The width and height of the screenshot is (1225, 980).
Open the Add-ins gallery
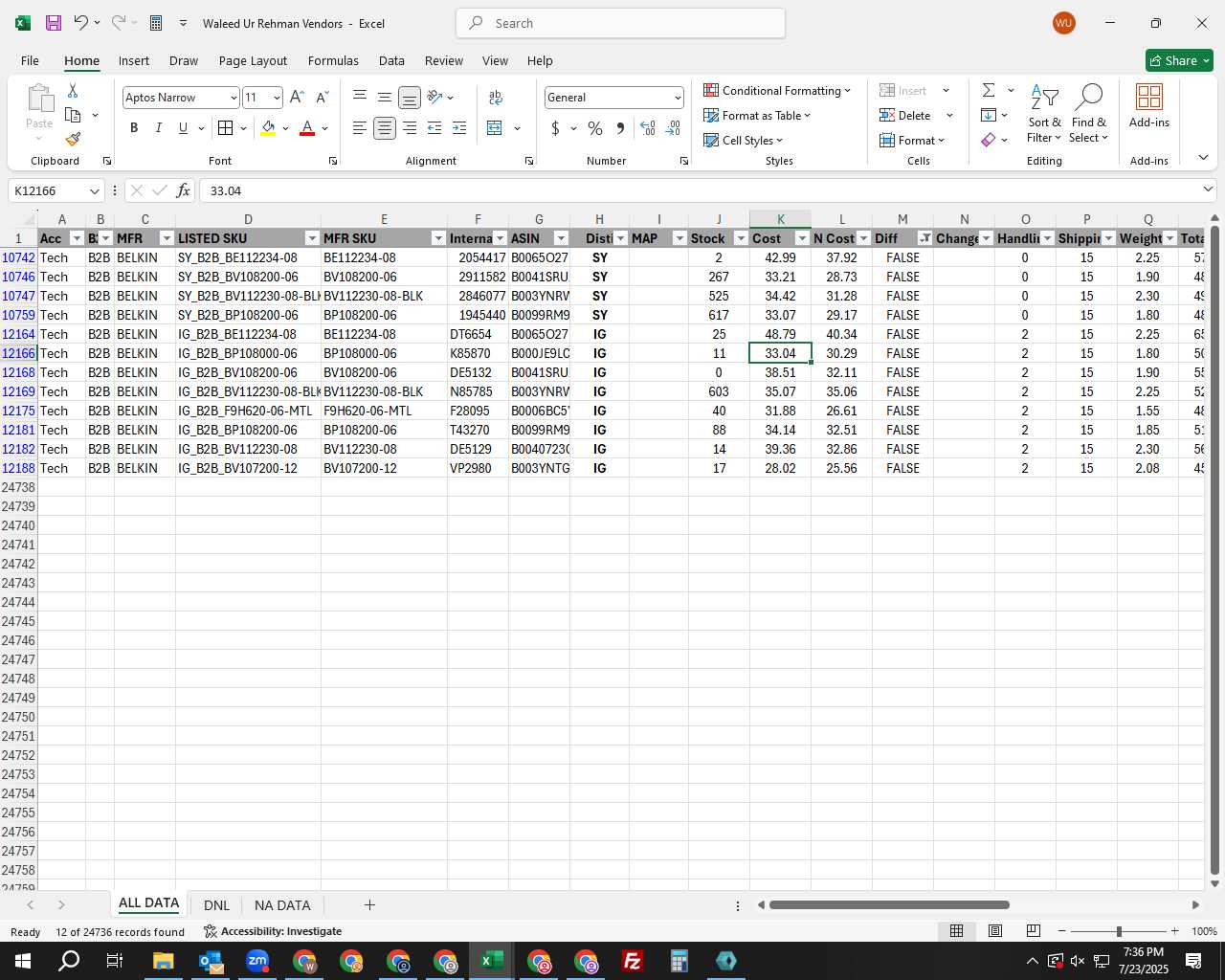(1148, 105)
